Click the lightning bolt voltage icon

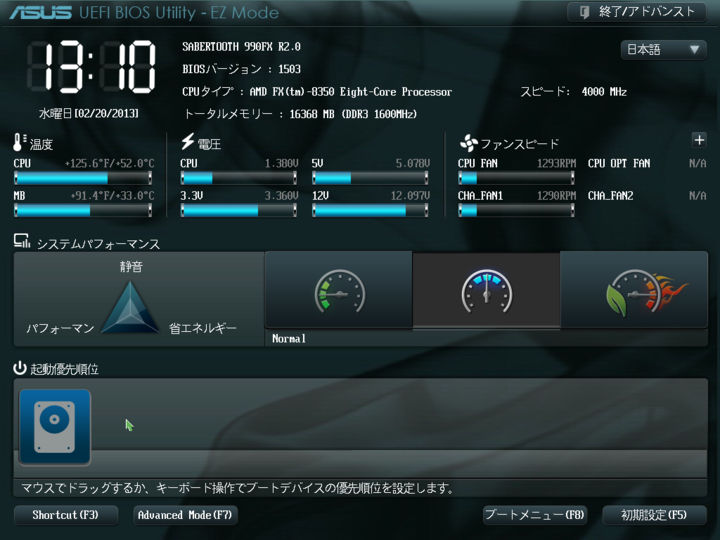187,142
